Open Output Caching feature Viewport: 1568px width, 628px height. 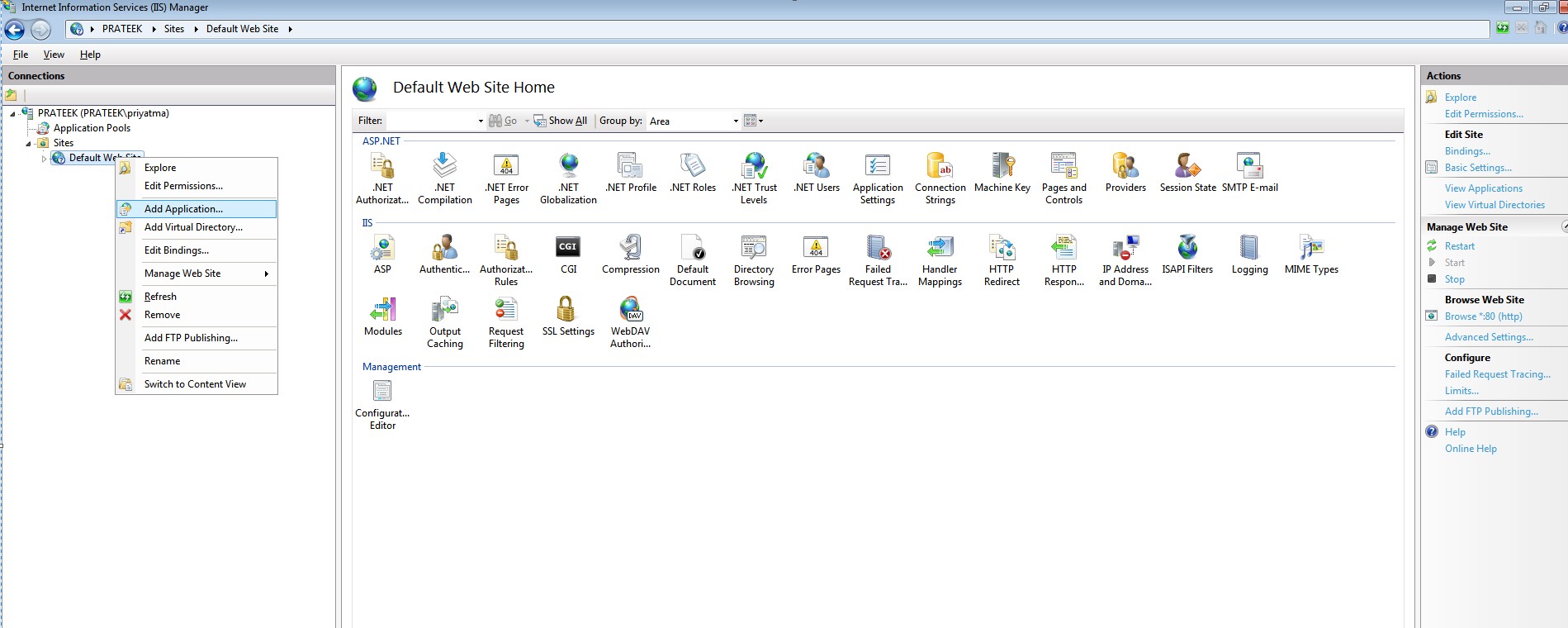[445, 321]
